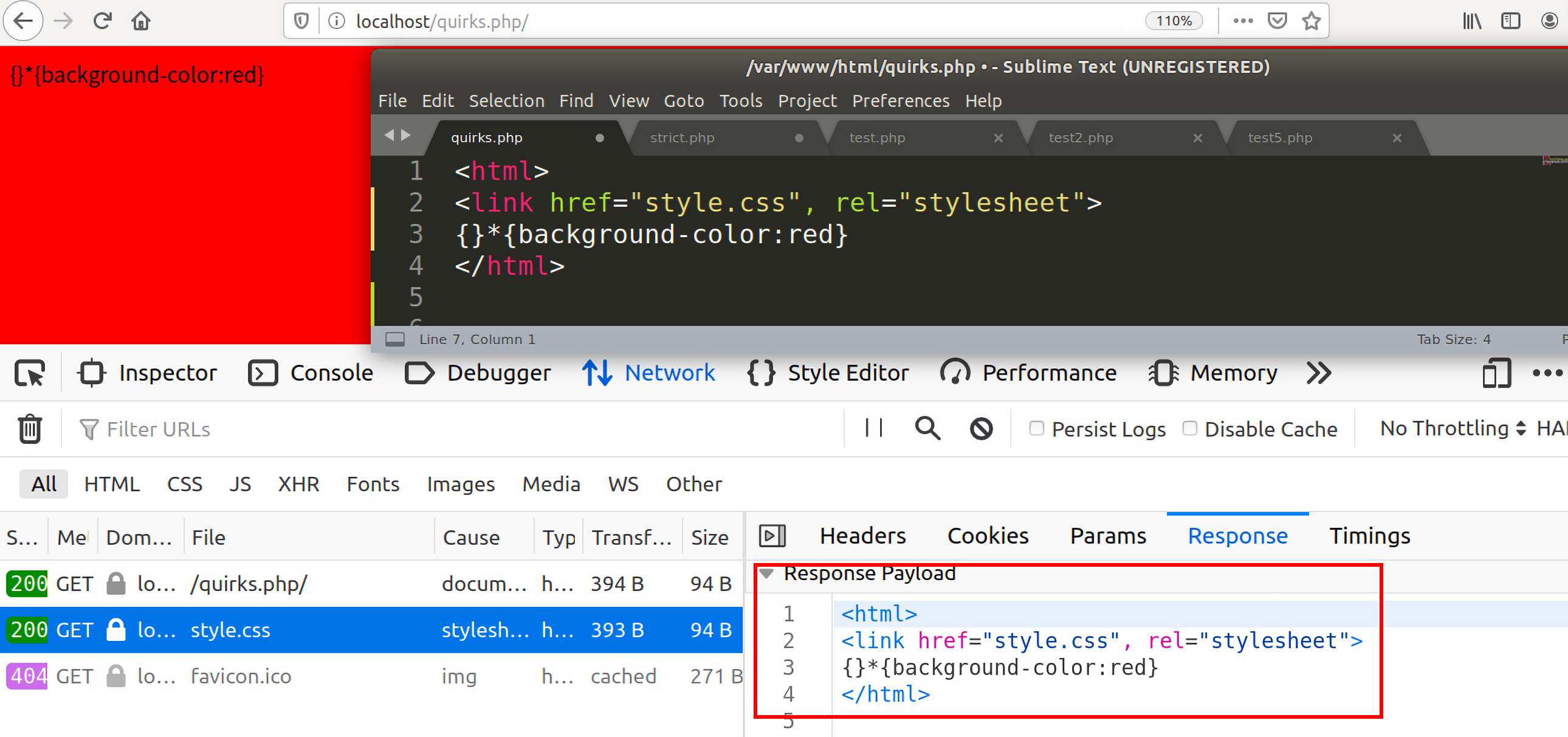Image resolution: width=1568 pixels, height=737 pixels.
Task: Filter requests by CSS type
Action: tap(184, 484)
